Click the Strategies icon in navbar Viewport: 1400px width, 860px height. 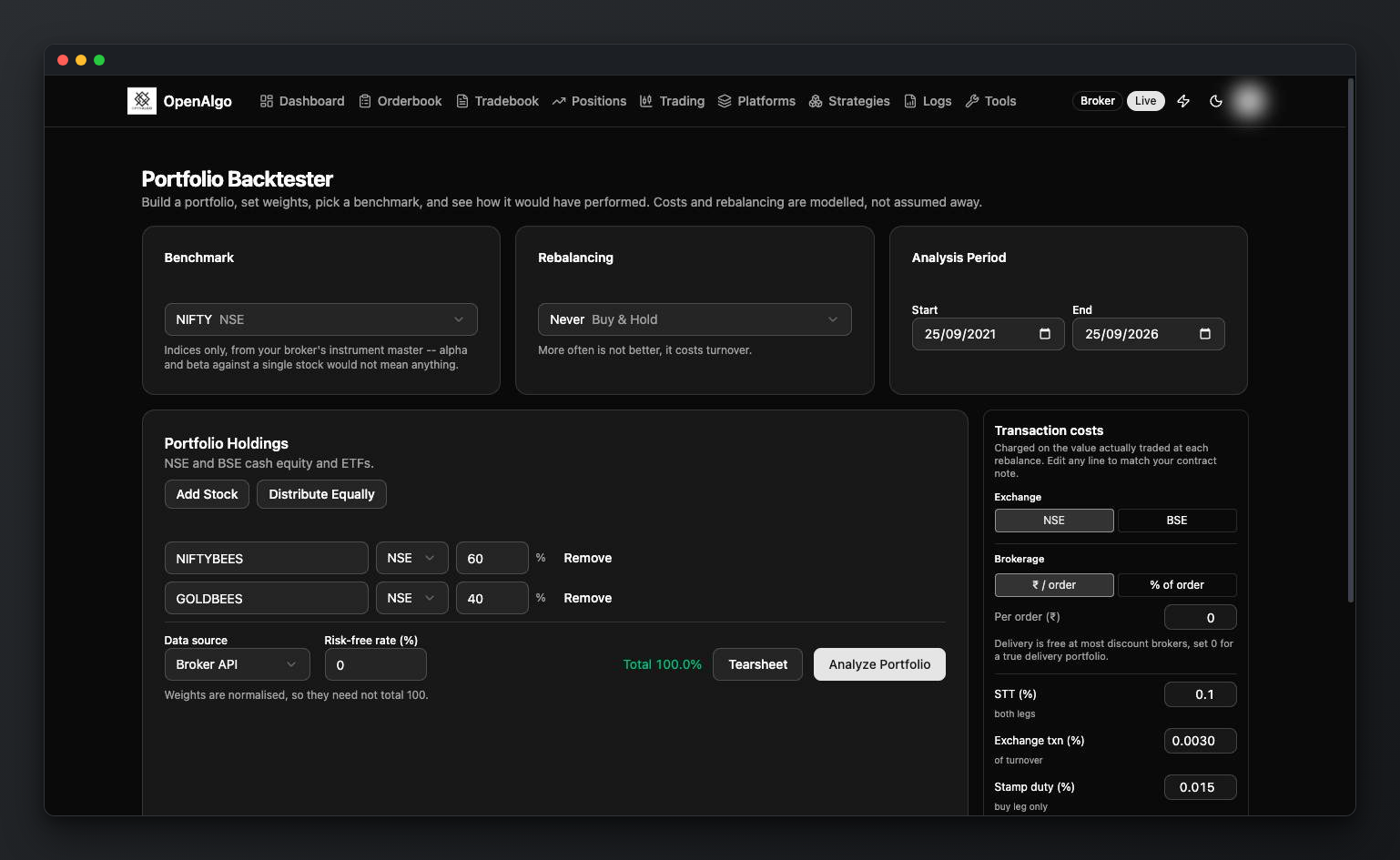816,101
